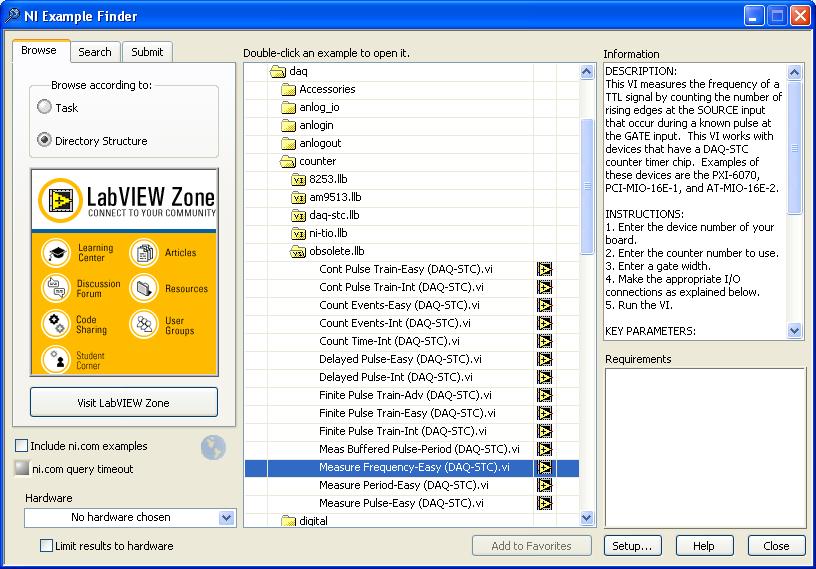
Task: Enable Include ni.com examples checkbox
Action: 22,446
